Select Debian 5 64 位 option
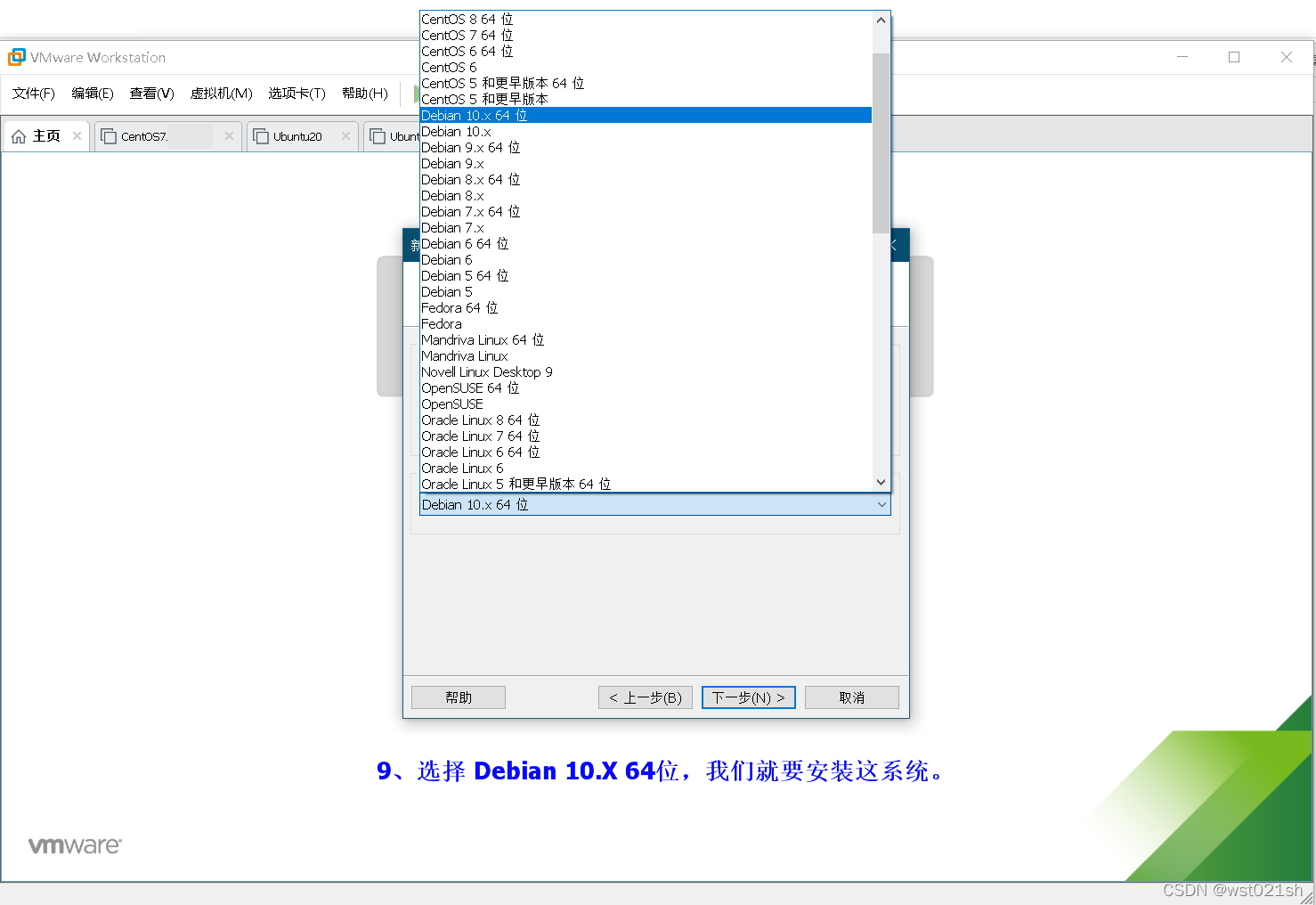 [x=646, y=276]
